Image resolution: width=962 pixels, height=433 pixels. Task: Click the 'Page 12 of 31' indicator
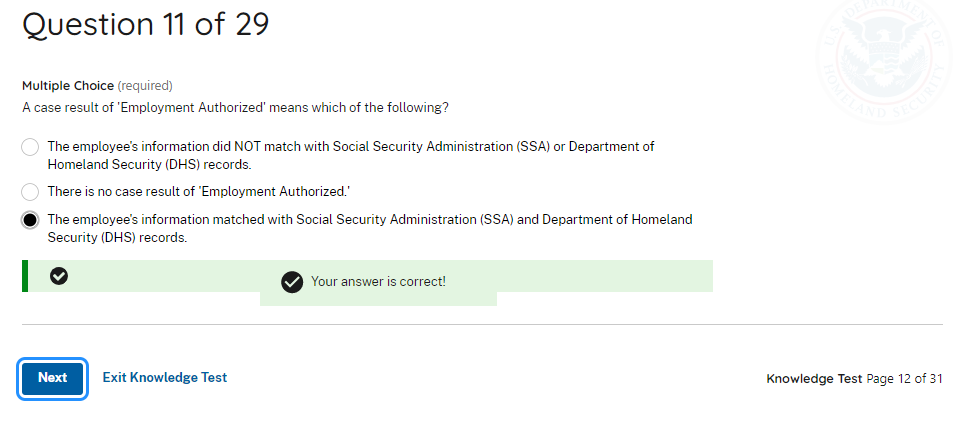pyautogui.click(x=904, y=379)
